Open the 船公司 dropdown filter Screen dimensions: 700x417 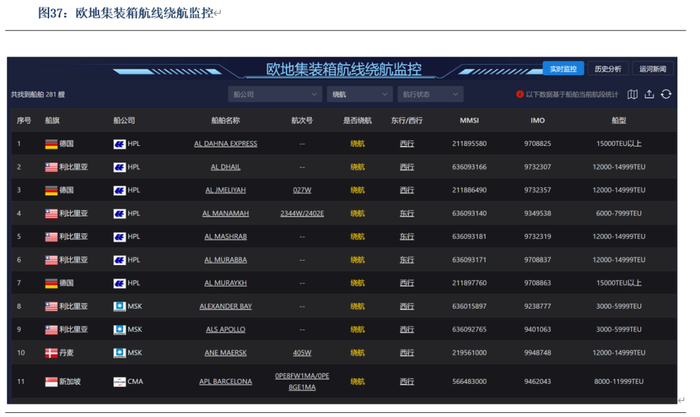point(275,94)
